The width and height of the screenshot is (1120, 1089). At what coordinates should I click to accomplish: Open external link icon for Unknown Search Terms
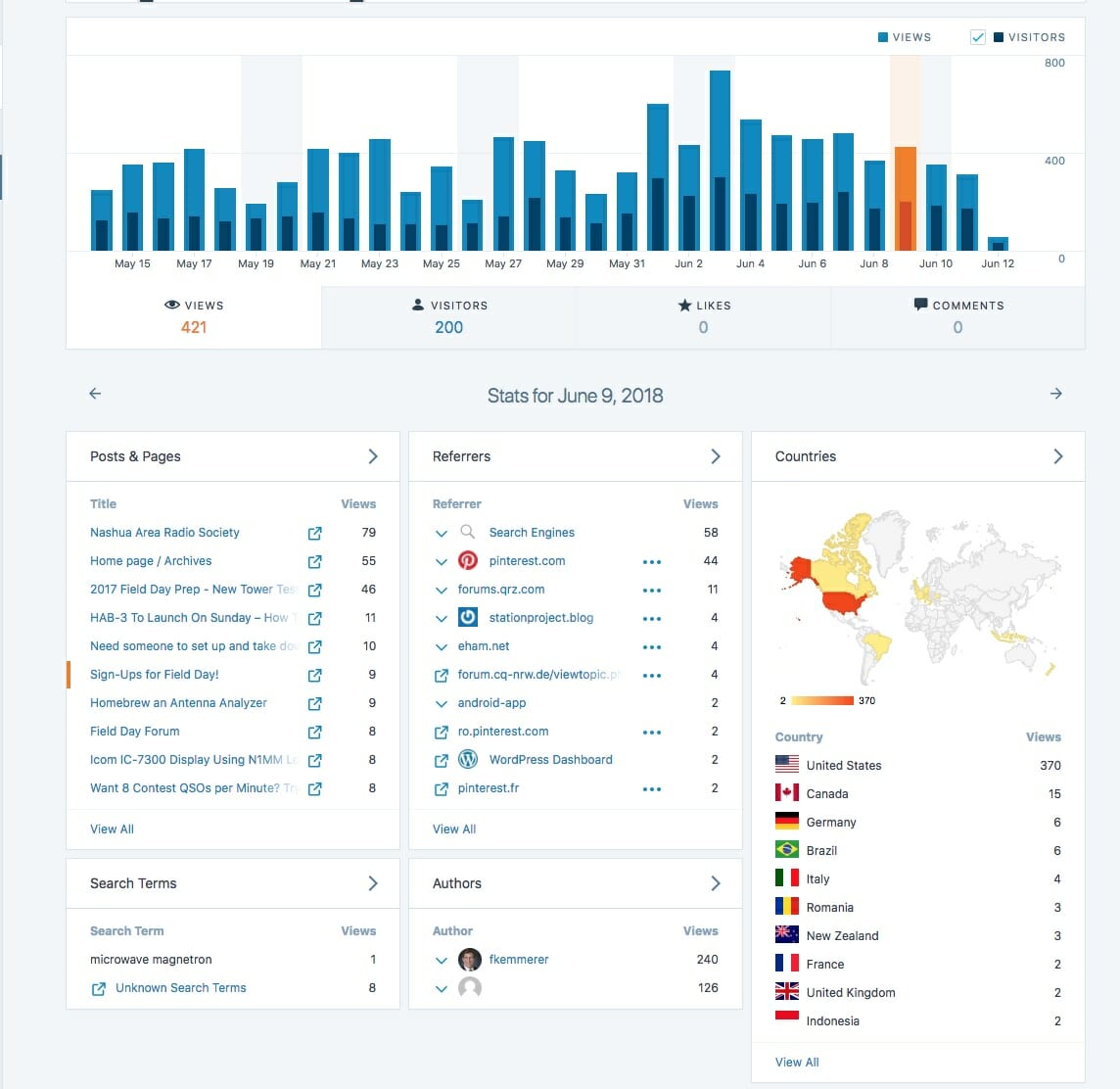98,989
